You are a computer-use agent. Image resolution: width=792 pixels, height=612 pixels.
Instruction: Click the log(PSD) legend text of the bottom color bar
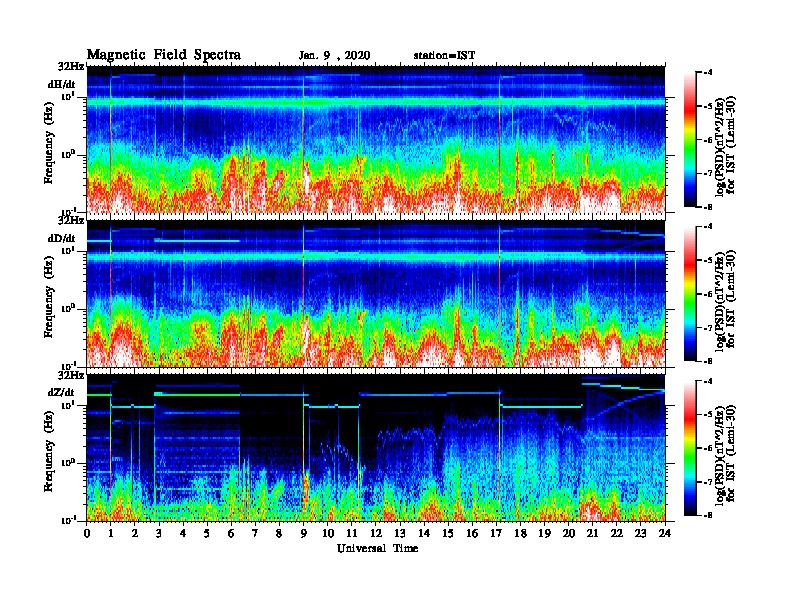725,455
